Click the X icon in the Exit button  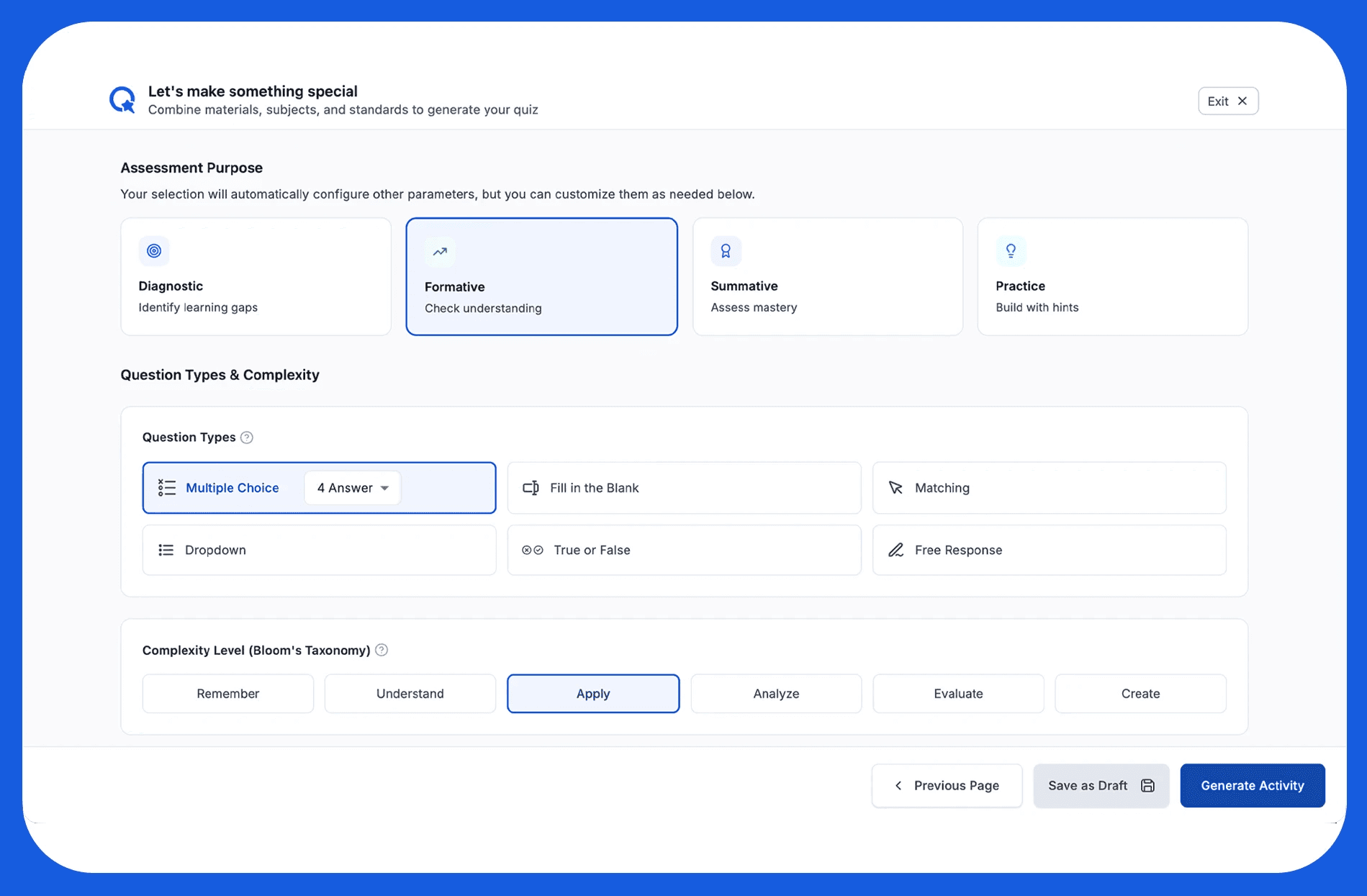[x=1242, y=101]
